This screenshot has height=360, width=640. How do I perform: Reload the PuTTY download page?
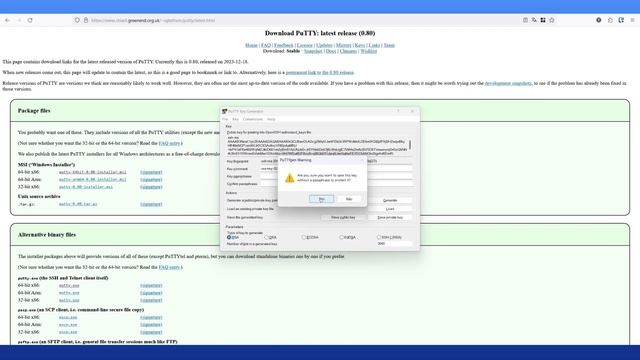click(x=30, y=20)
